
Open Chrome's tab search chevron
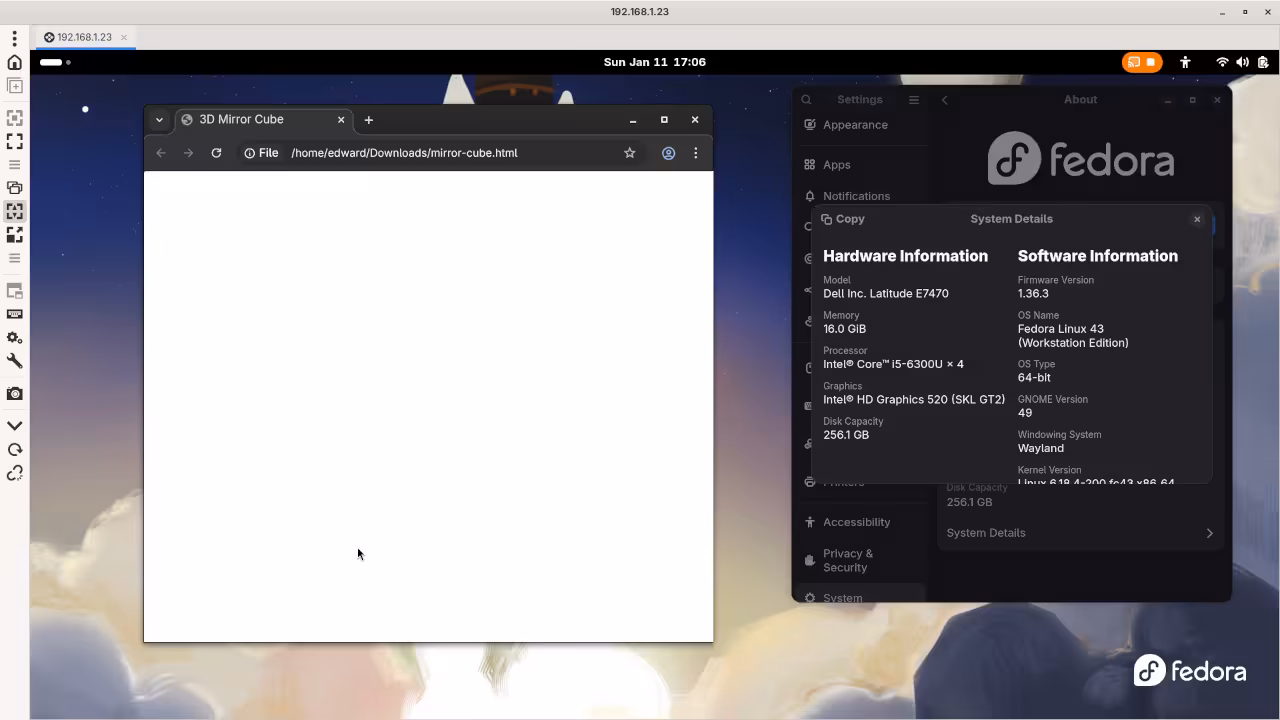[159, 119]
